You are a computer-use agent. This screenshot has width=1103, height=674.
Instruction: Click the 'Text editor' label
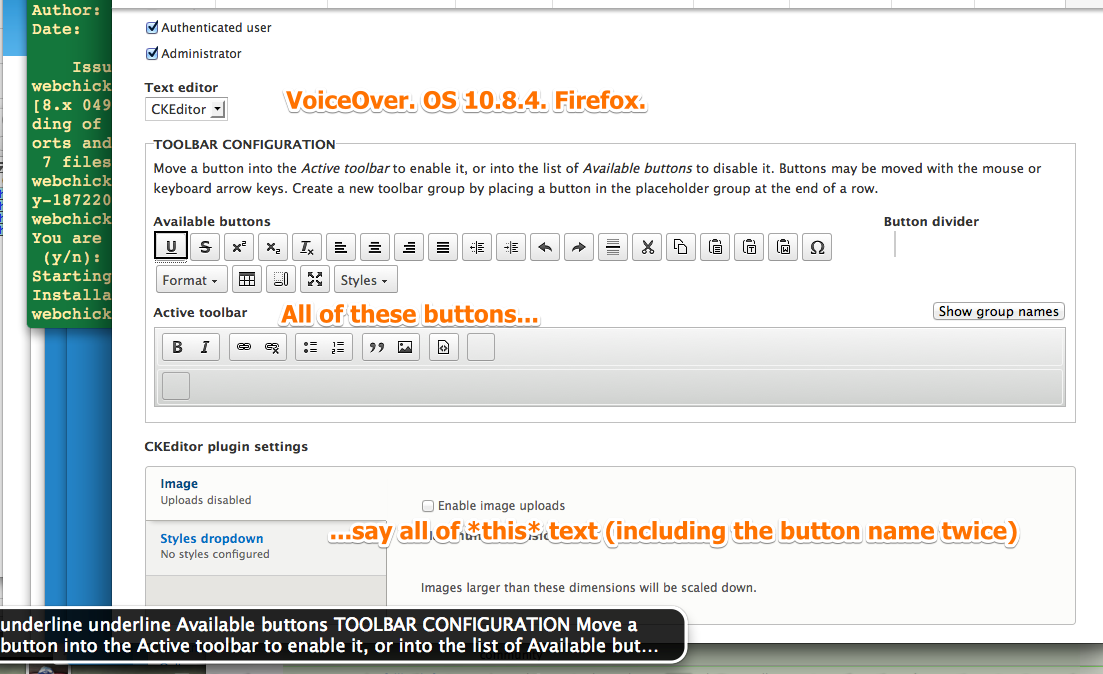181,87
